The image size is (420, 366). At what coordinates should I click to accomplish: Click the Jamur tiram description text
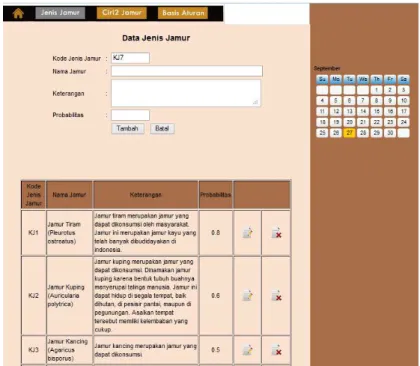[x=145, y=233]
